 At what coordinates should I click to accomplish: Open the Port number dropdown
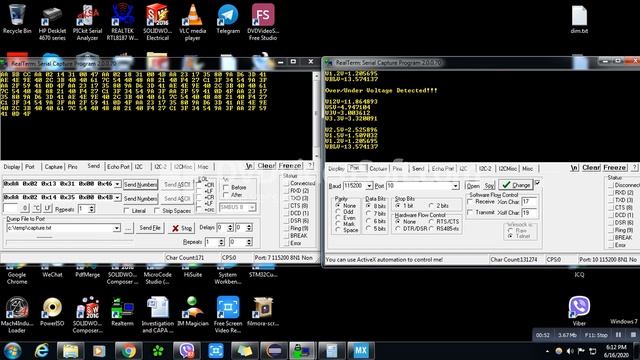pyautogui.click(x=455, y=186)
